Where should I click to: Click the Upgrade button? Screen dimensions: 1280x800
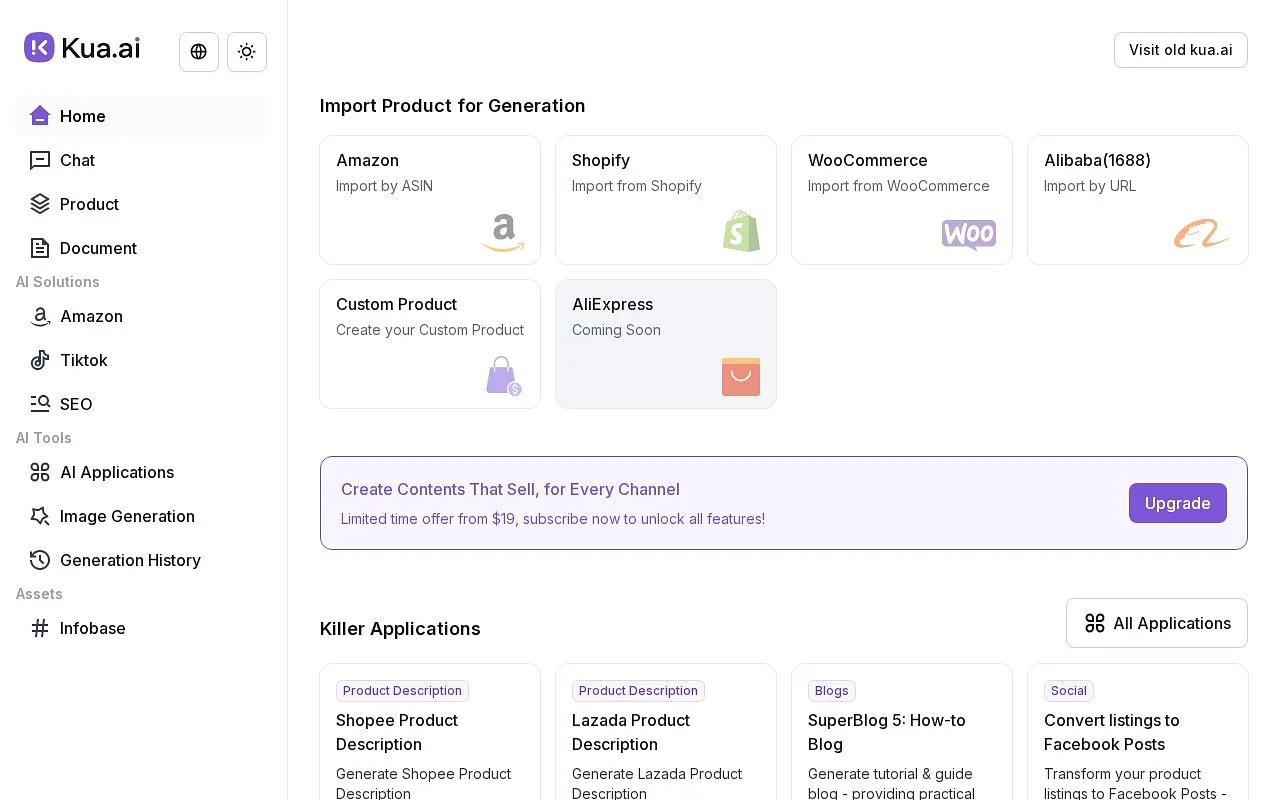1178,503
